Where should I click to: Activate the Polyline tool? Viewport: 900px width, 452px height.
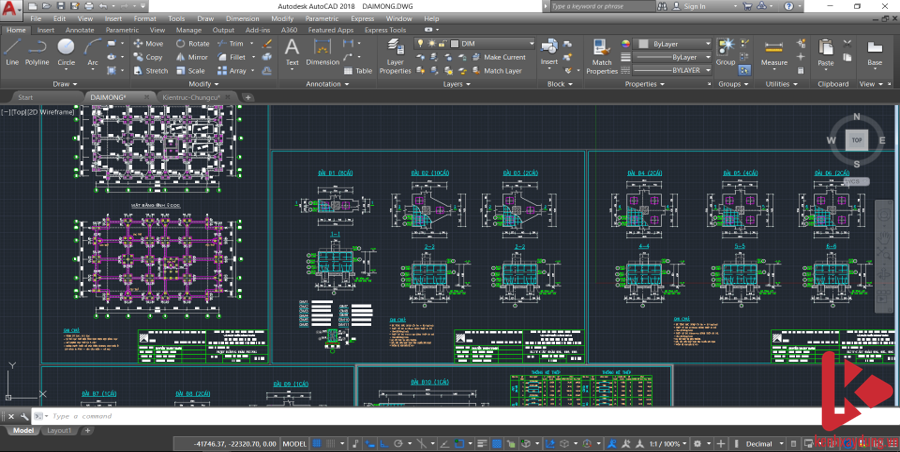(37, 51)
